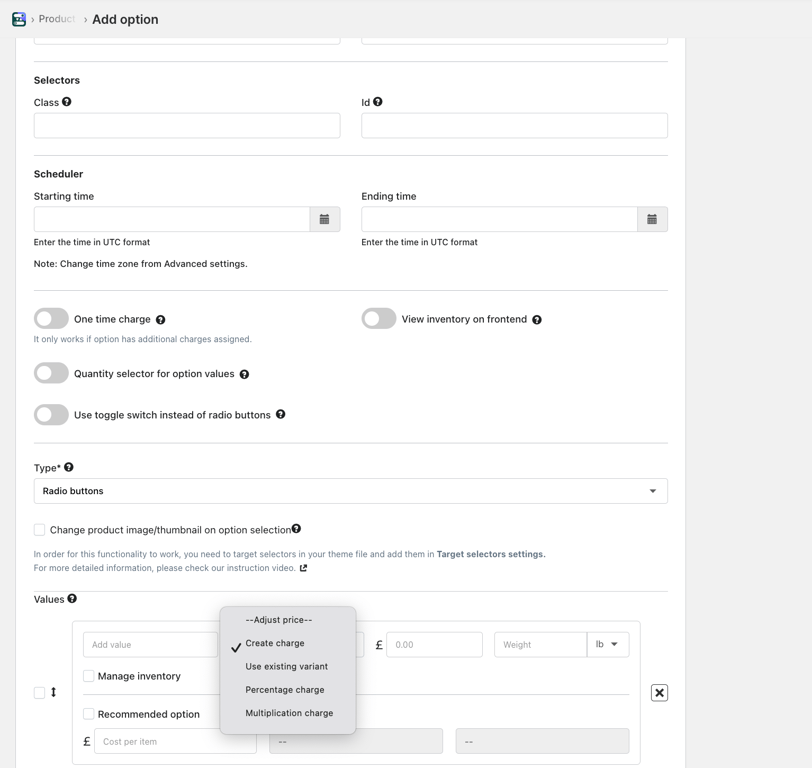This screenshot has width=812, height=768.
Task: Click the app logo icon in breadcrumb
Action: 19,19
